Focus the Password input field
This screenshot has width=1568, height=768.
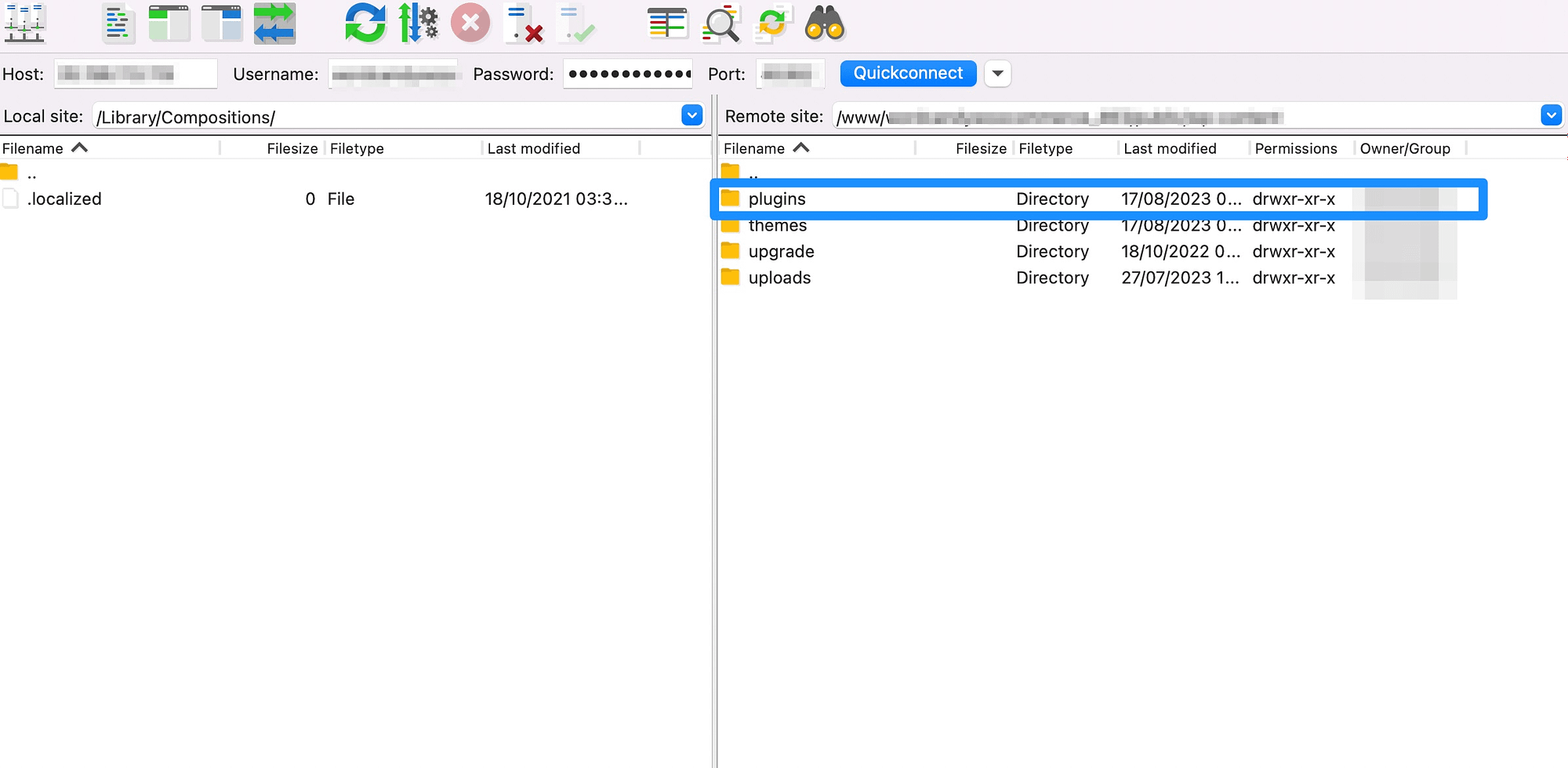[x=627, y=74]
